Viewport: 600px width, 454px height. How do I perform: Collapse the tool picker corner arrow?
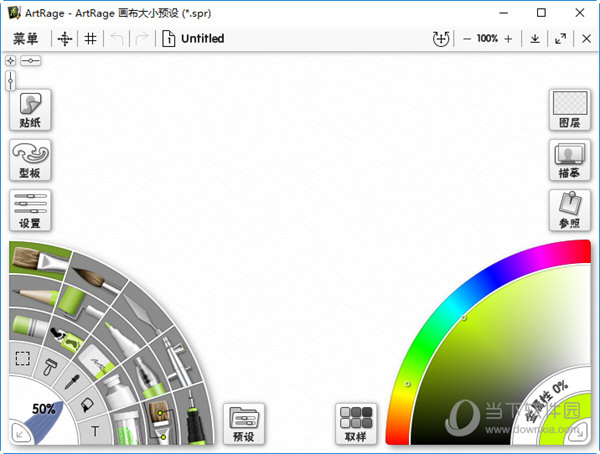19,434
